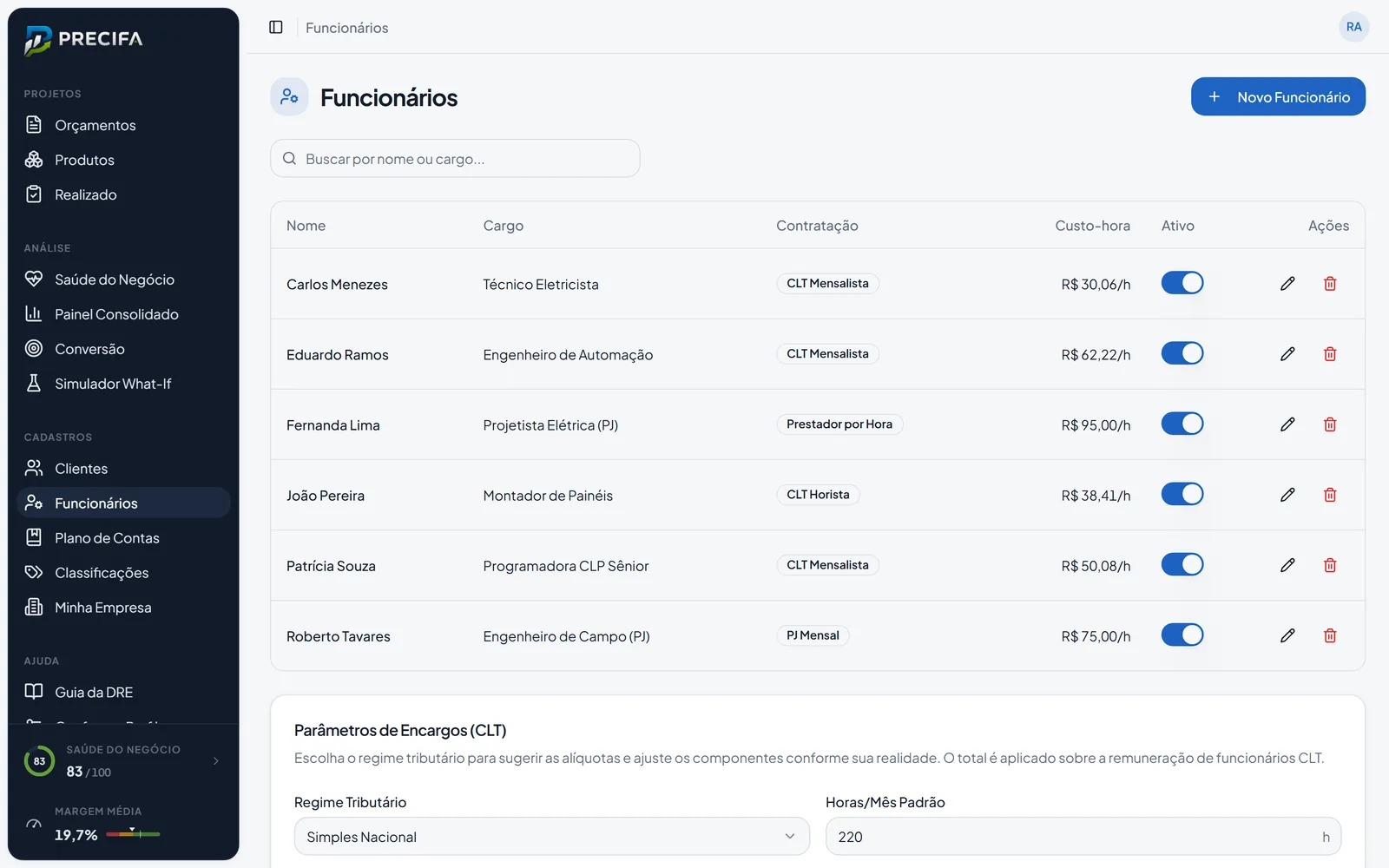
Task: Click the Novo Funcionário button
Action: (1278, 96)
